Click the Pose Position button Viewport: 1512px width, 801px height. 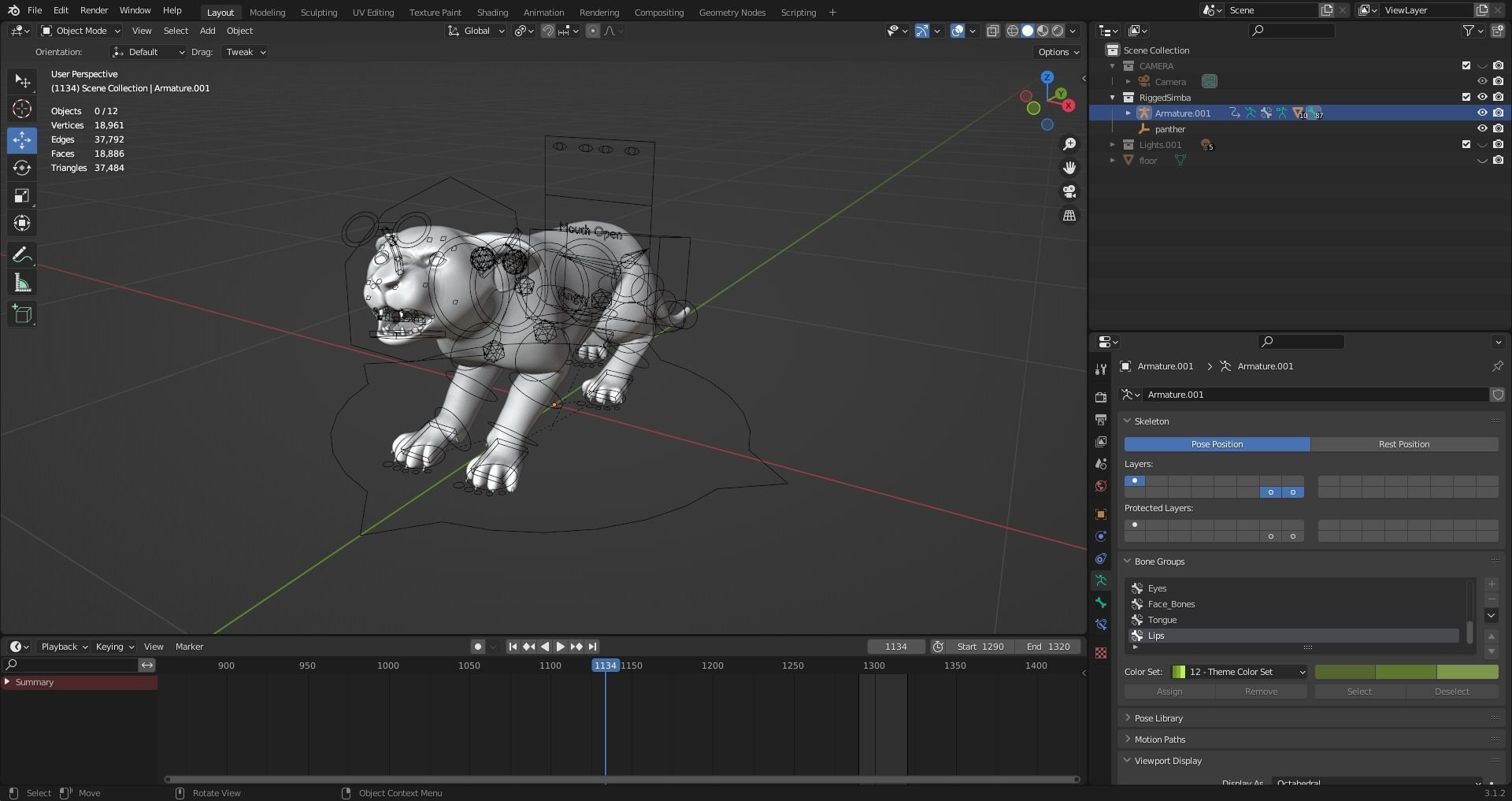click(1217, 444)
